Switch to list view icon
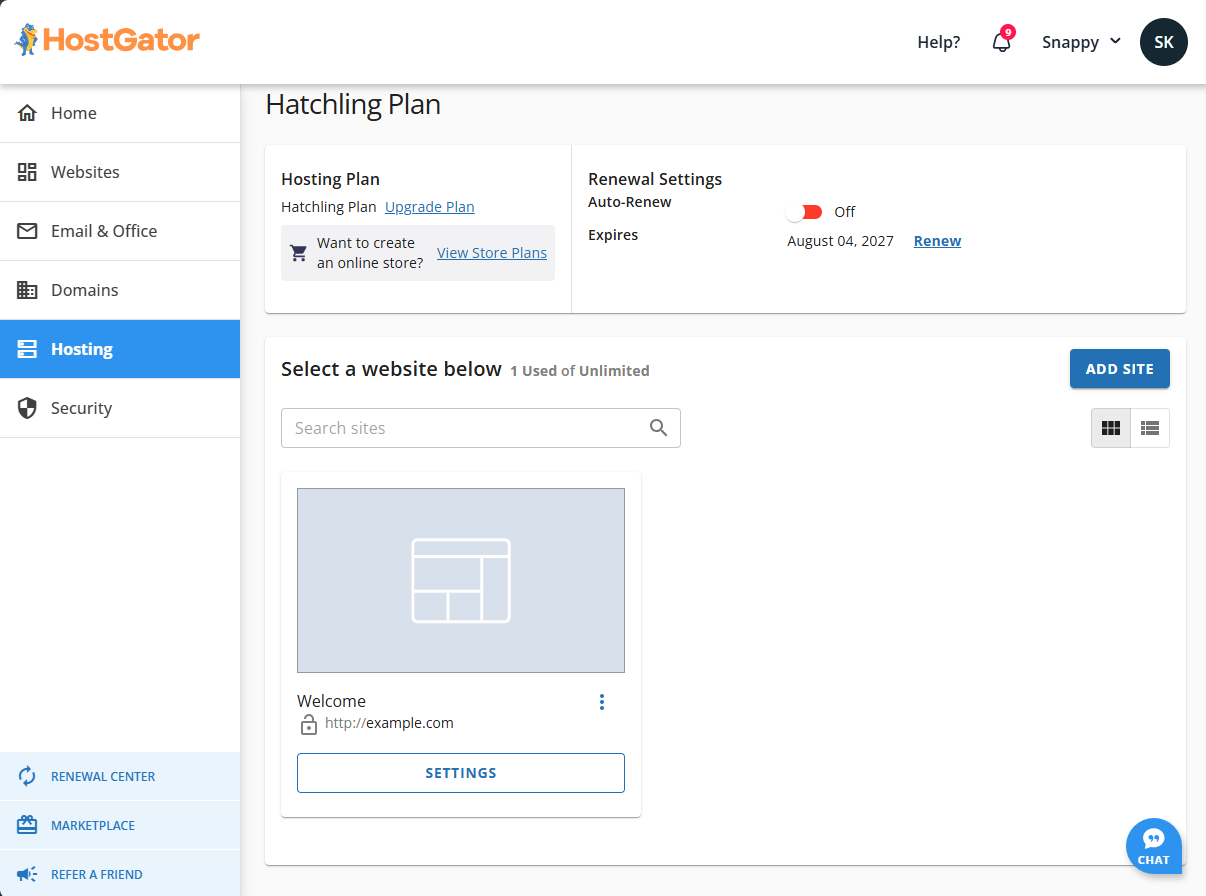 tap(1149, 427)
